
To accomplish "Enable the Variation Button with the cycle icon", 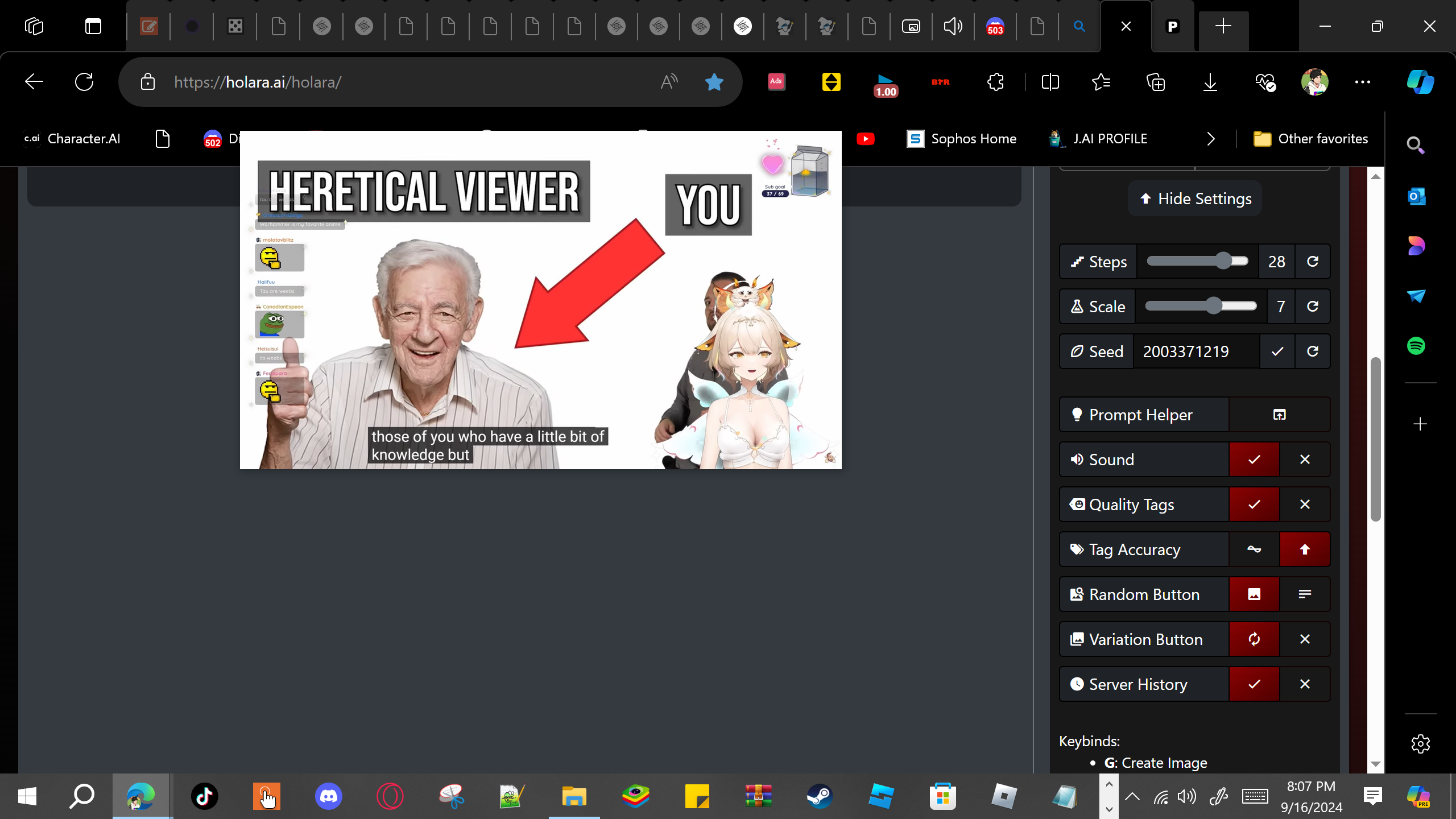I will click(x=1254, y=639).
